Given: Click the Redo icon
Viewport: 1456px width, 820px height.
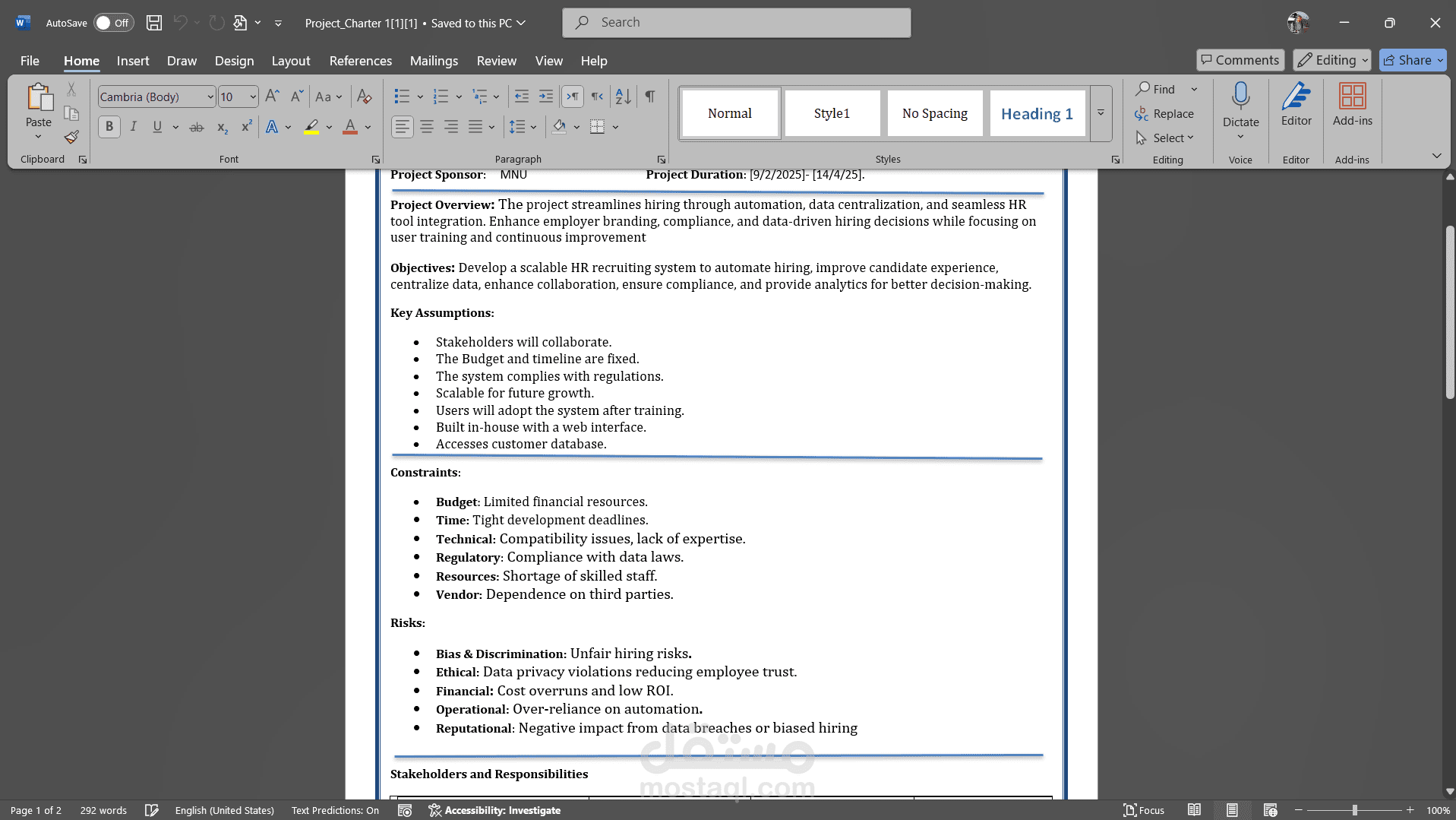Looking at the screenshot, I should click(217, 23).
